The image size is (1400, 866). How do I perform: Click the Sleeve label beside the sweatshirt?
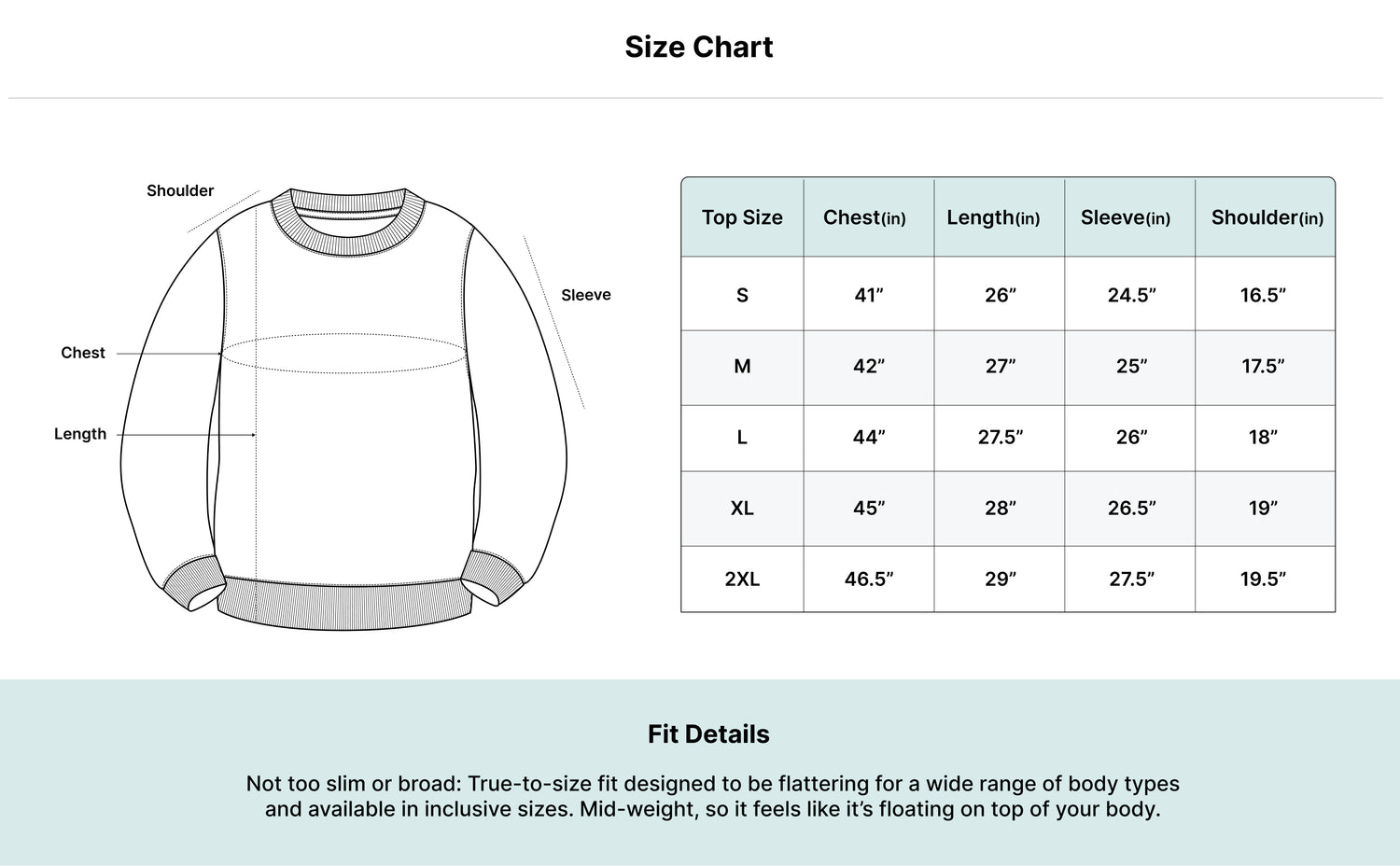coord(585,295)
